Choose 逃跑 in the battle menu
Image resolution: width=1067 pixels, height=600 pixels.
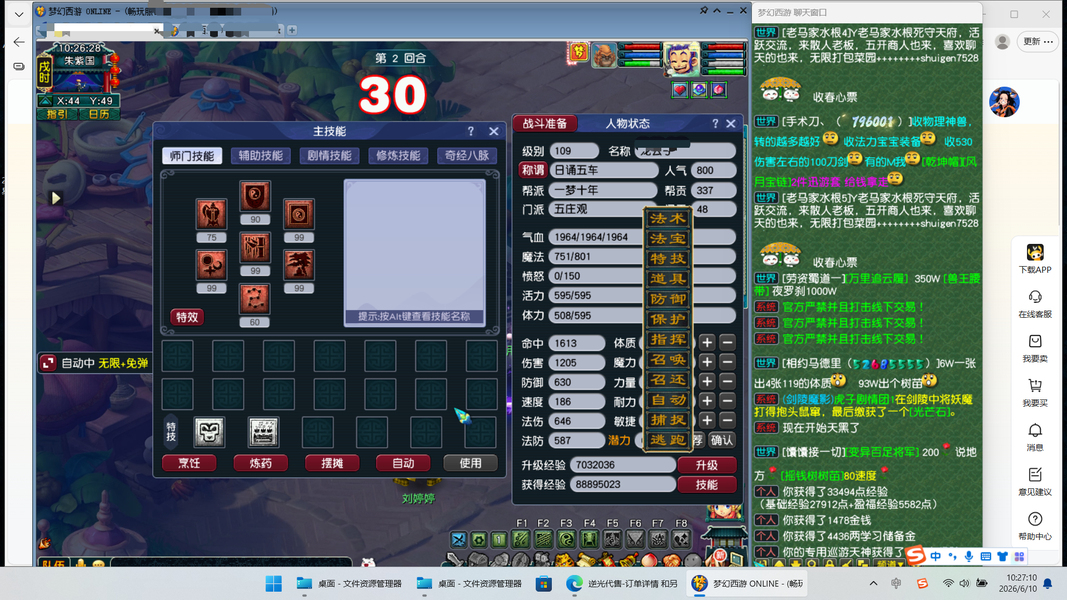[668, 440]
